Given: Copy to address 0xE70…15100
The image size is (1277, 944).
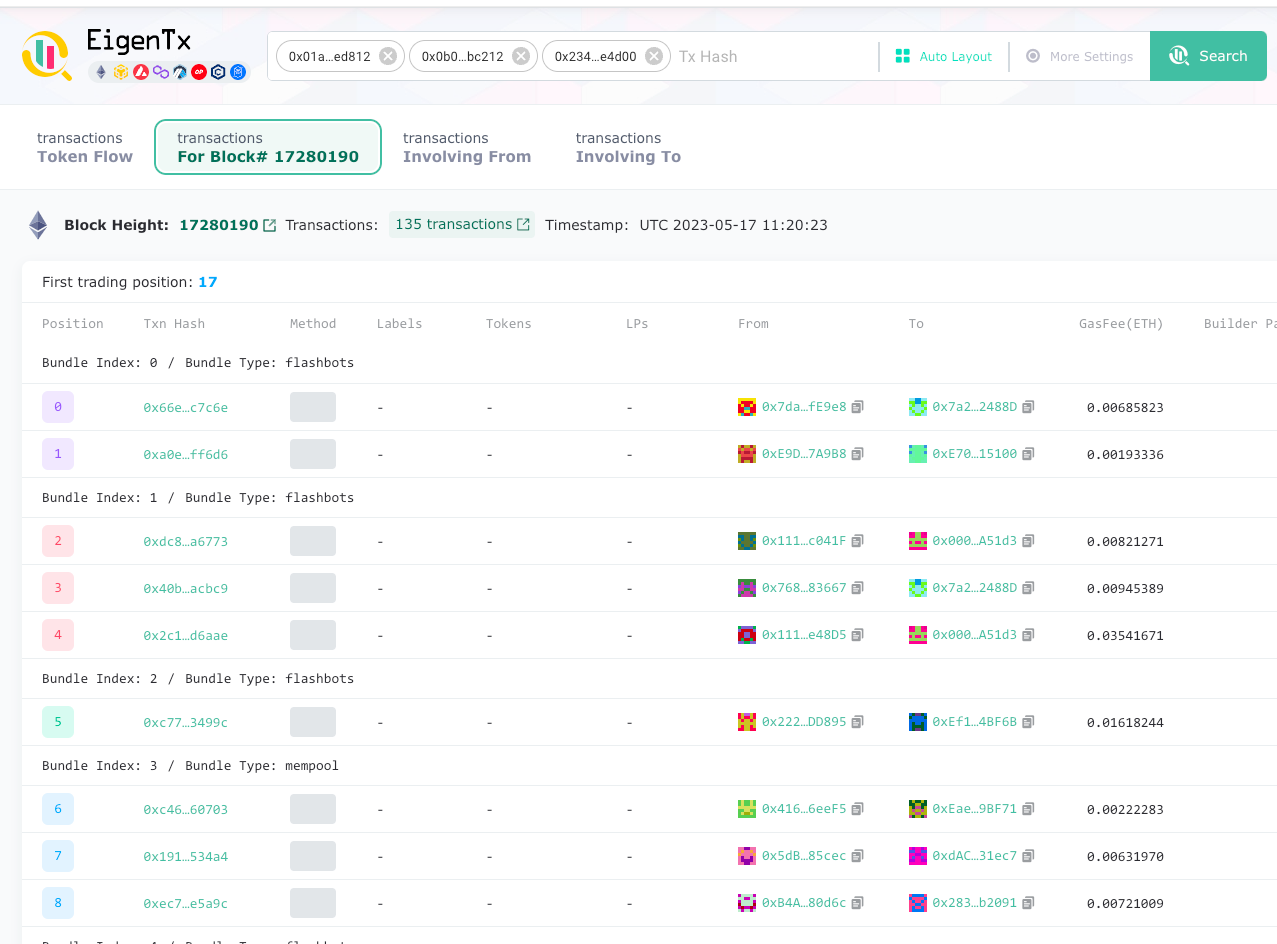Looking at the screenshot, I should 1029,454.
